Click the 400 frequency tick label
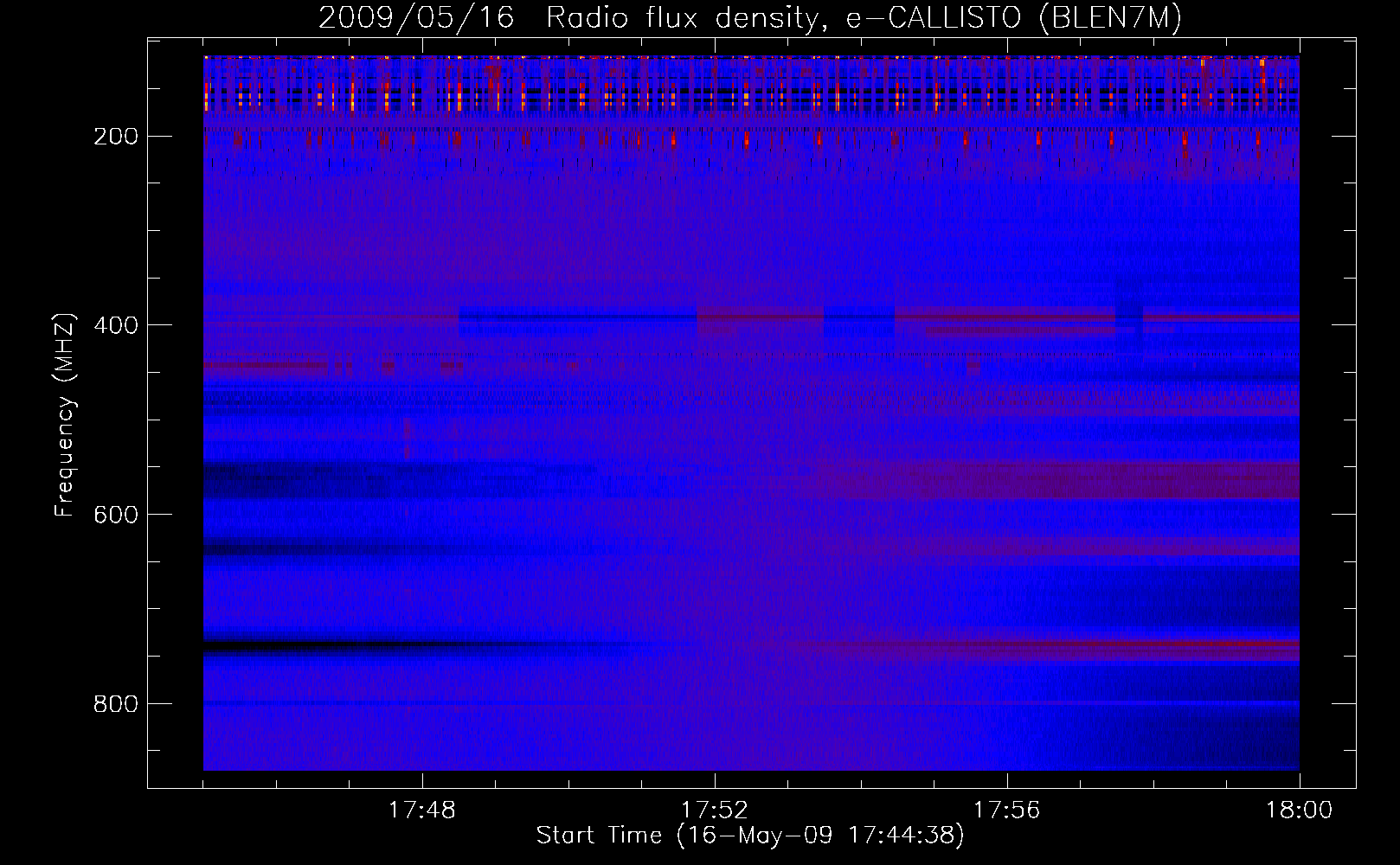The width and height of the screenshot is (1400, 865). [116, 325]
